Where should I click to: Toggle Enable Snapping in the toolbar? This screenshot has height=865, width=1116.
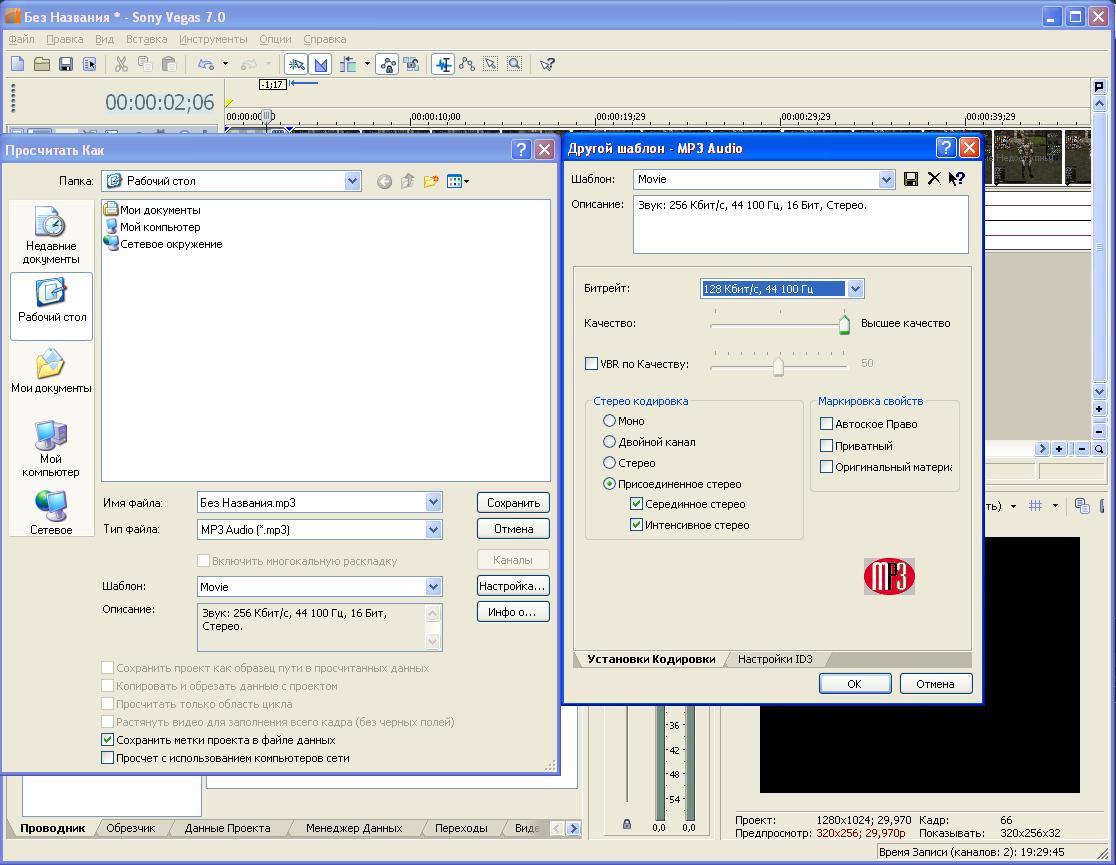click(x=296, y=64)
